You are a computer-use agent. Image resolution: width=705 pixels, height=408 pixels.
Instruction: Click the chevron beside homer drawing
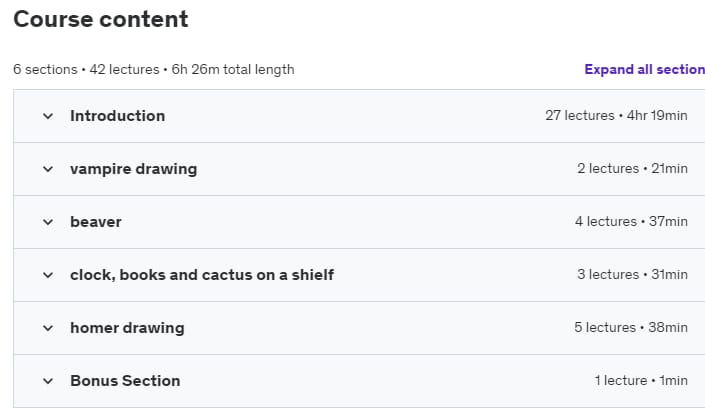(48, 328)
